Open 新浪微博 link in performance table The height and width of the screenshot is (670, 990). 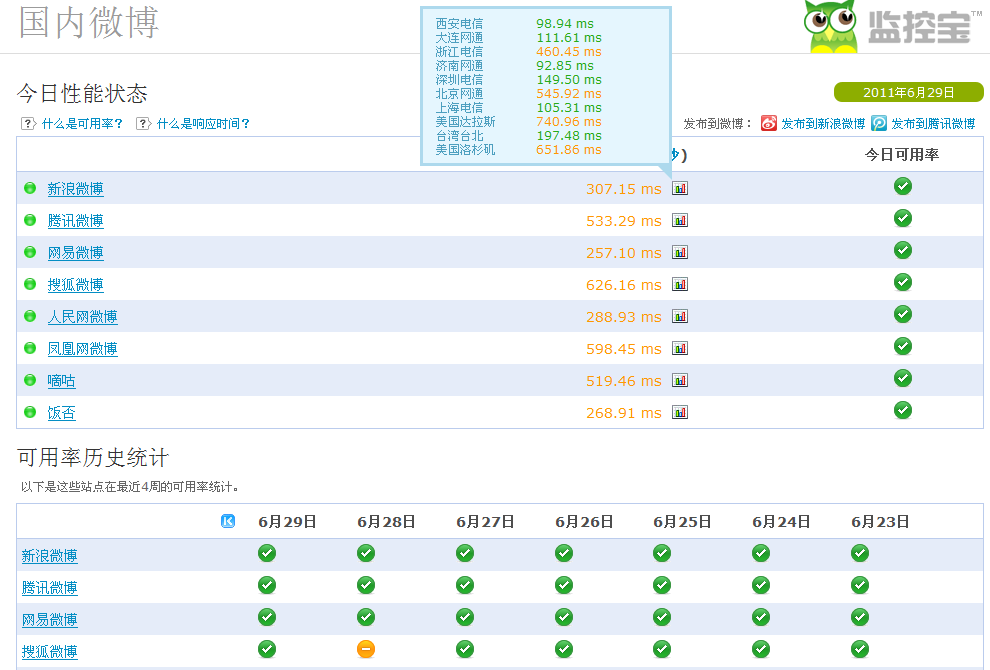tap(75, 189)
